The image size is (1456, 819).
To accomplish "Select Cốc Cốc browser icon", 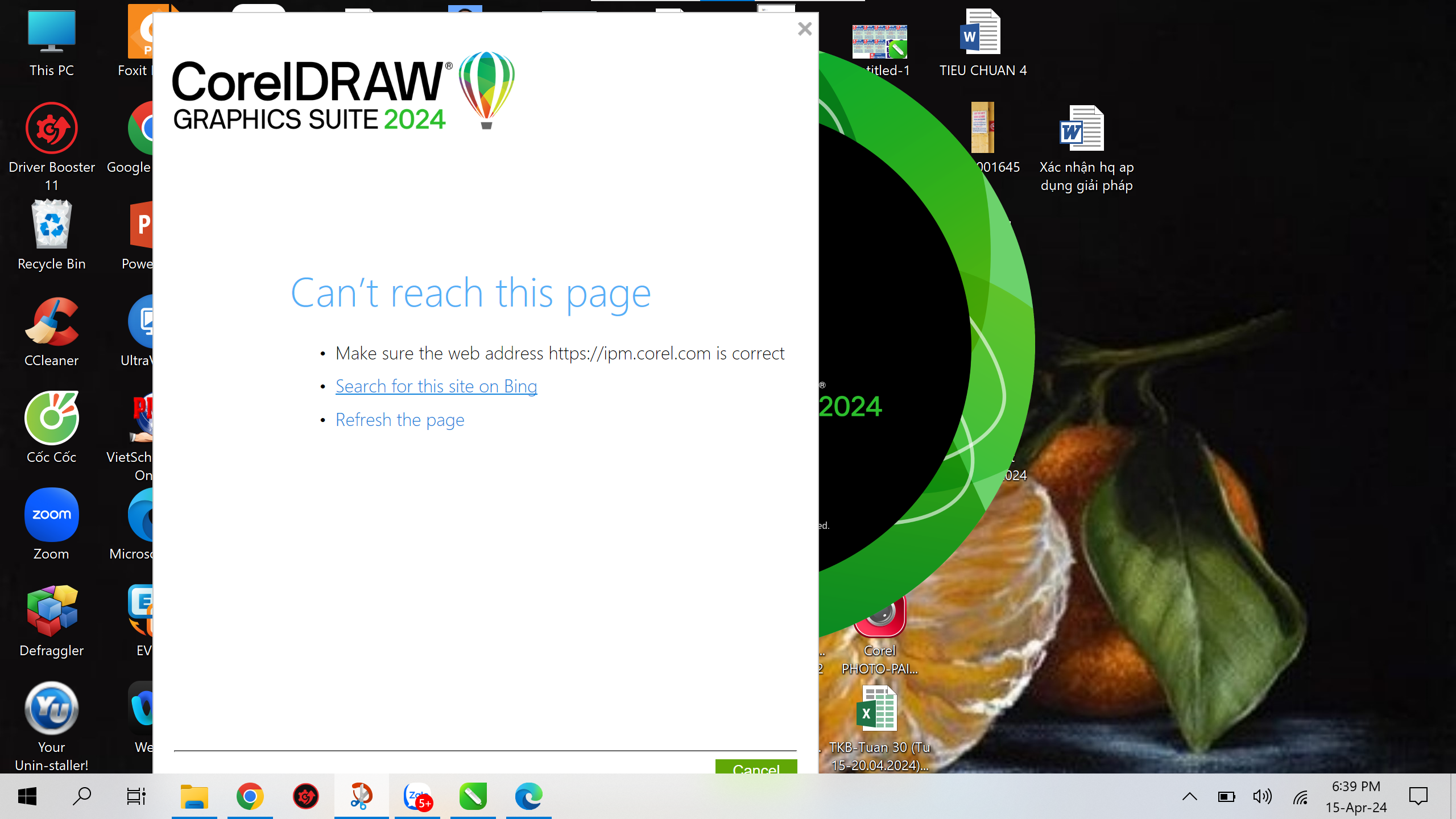I will [x=51, y=429].
